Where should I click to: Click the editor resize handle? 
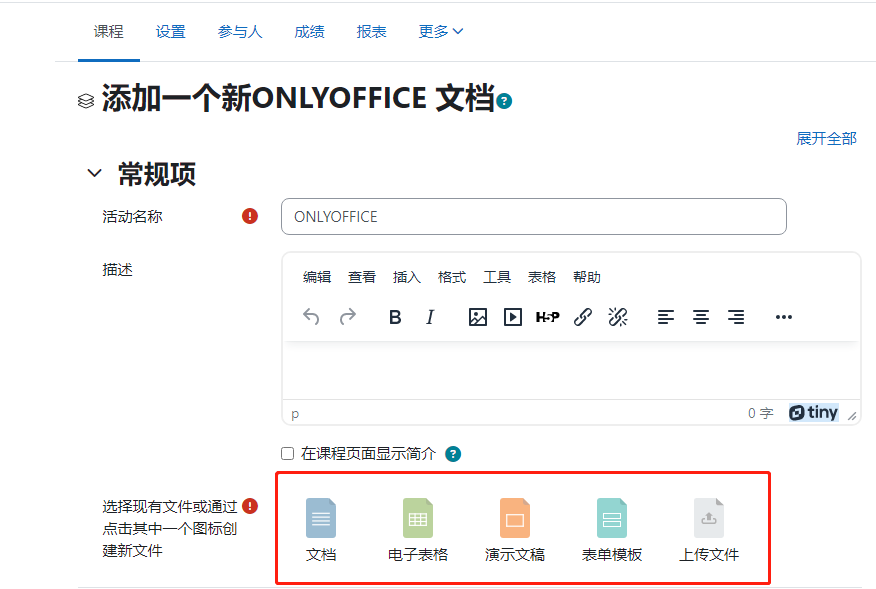(852, 415)
